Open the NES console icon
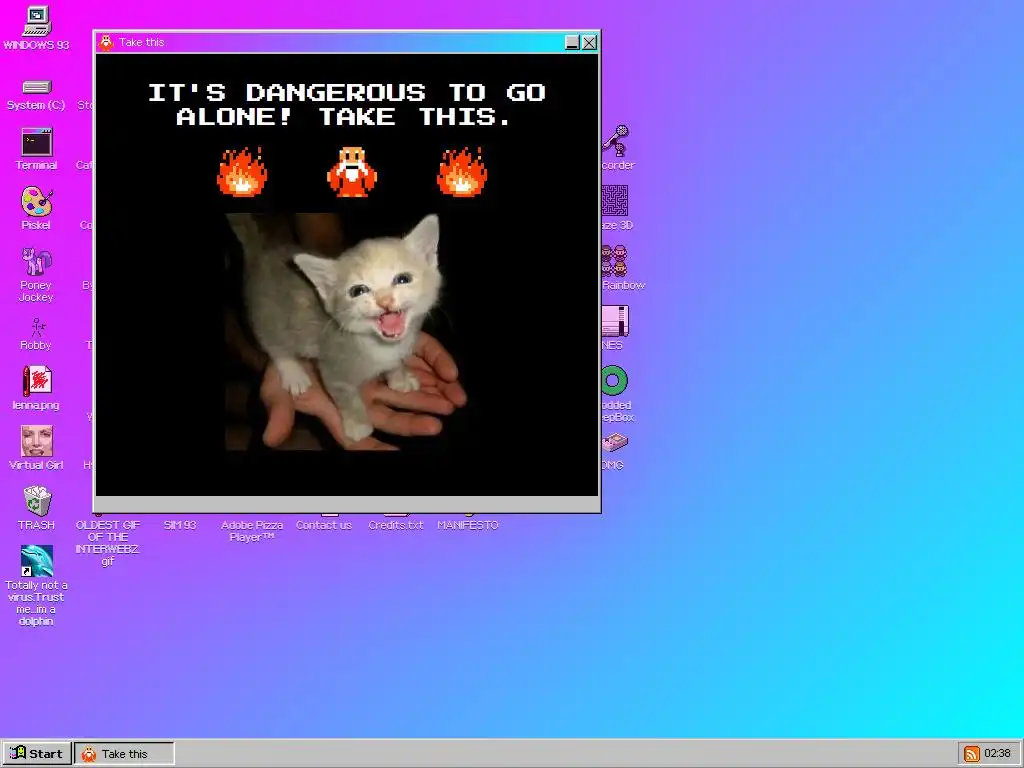 [x=615, y=321]
